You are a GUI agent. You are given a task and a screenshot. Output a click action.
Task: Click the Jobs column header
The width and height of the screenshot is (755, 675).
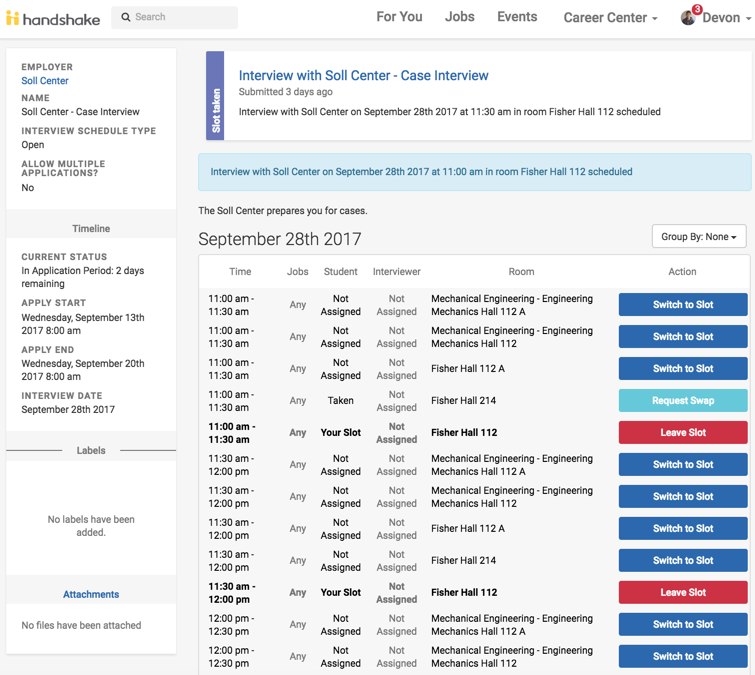[x=298, y=272]
